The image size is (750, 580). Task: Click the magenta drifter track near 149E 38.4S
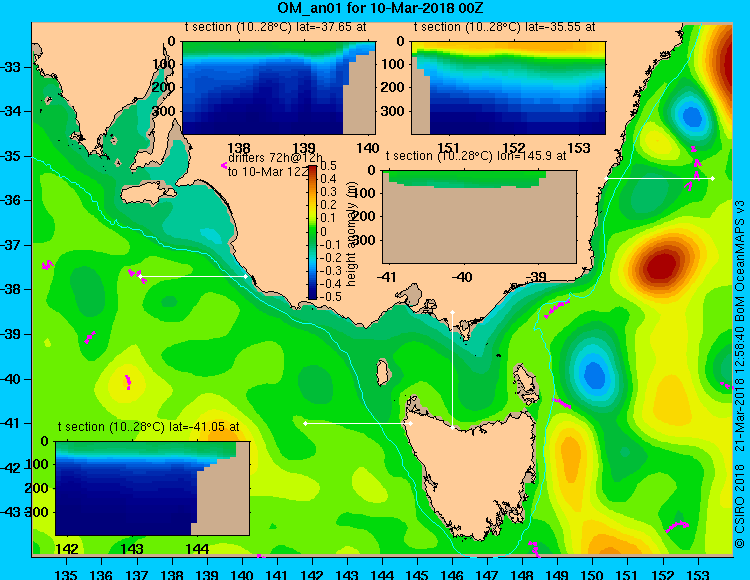557,308
